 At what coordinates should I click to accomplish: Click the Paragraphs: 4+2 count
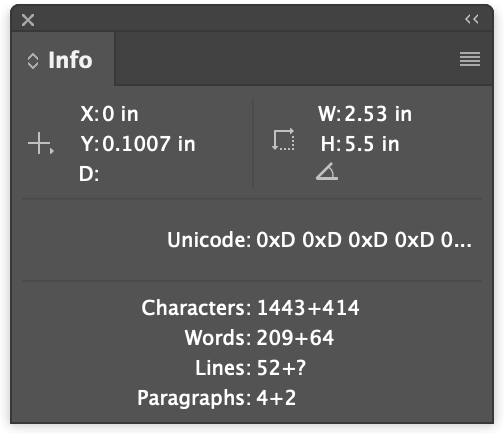(x=217, y=398)
